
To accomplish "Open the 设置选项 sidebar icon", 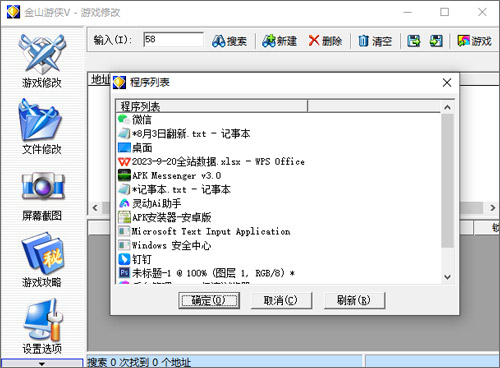I will [42, 326].
